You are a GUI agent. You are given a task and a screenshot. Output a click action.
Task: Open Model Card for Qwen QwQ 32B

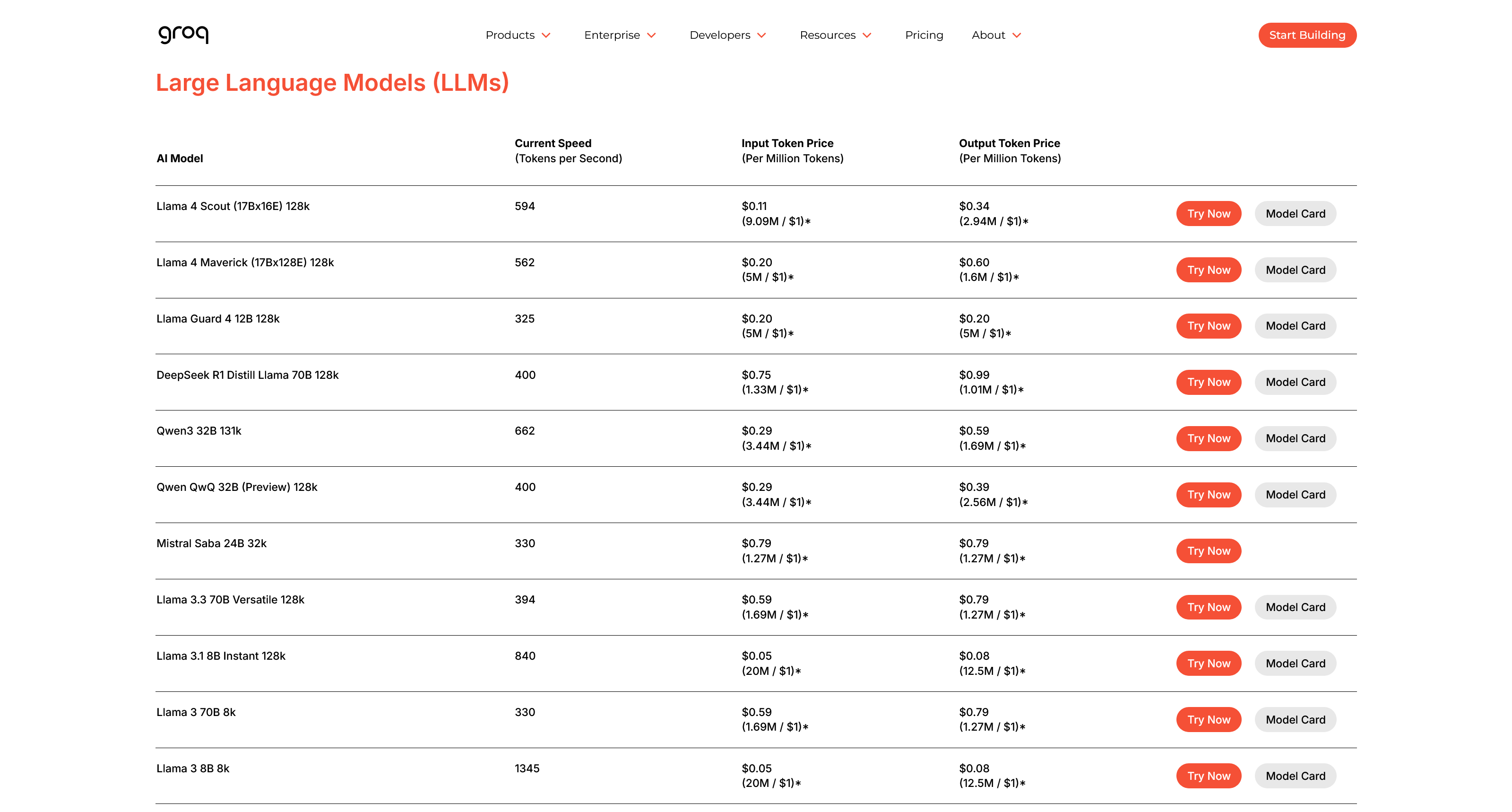[x=1295, y=495]
